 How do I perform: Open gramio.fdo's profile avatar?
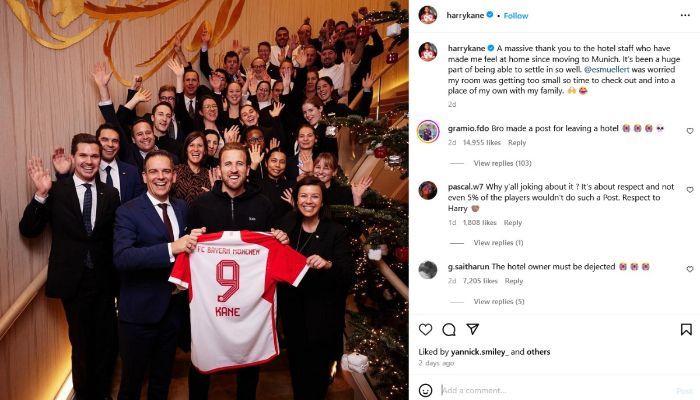click(428, 132)
